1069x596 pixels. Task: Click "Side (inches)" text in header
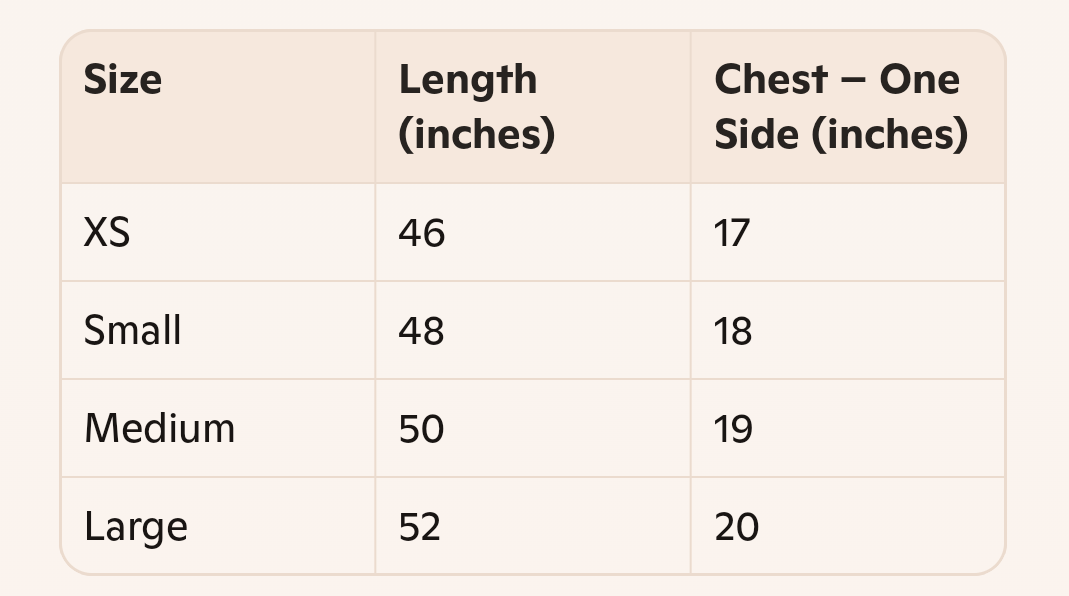point(841,134)
